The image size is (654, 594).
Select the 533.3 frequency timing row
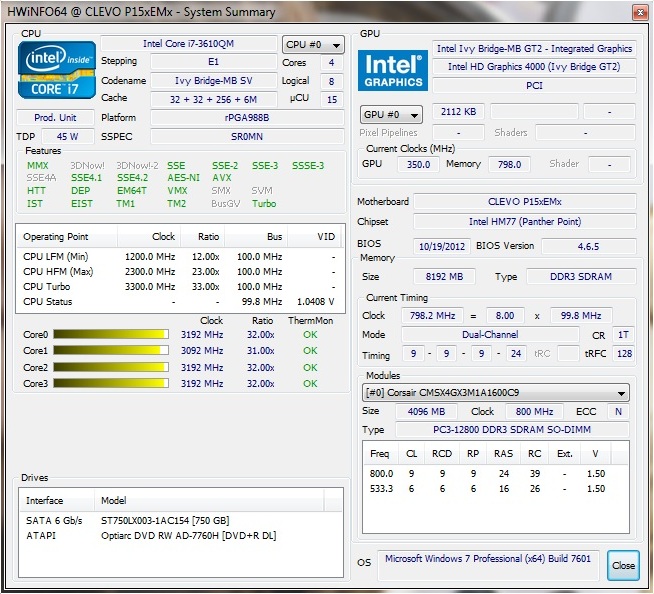[x=496, y=488]
